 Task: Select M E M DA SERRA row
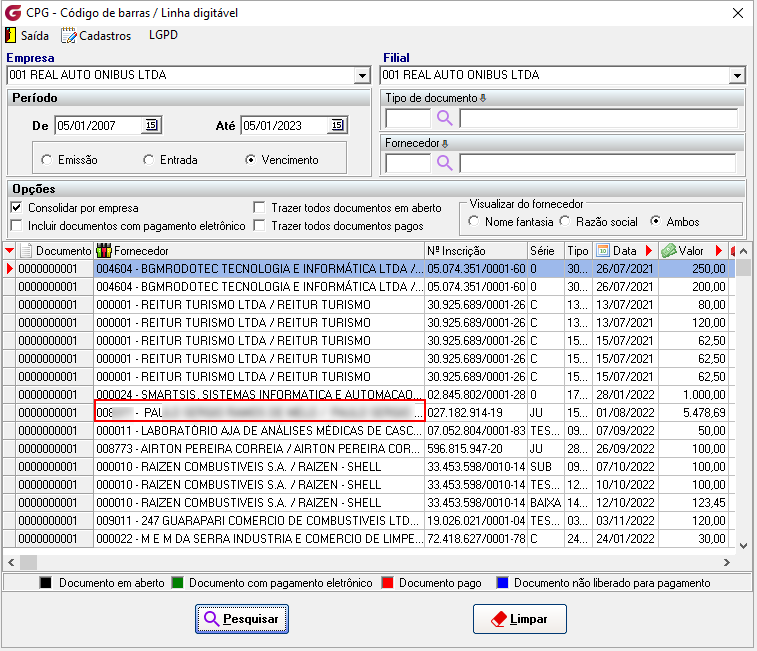tap(369, 538)
